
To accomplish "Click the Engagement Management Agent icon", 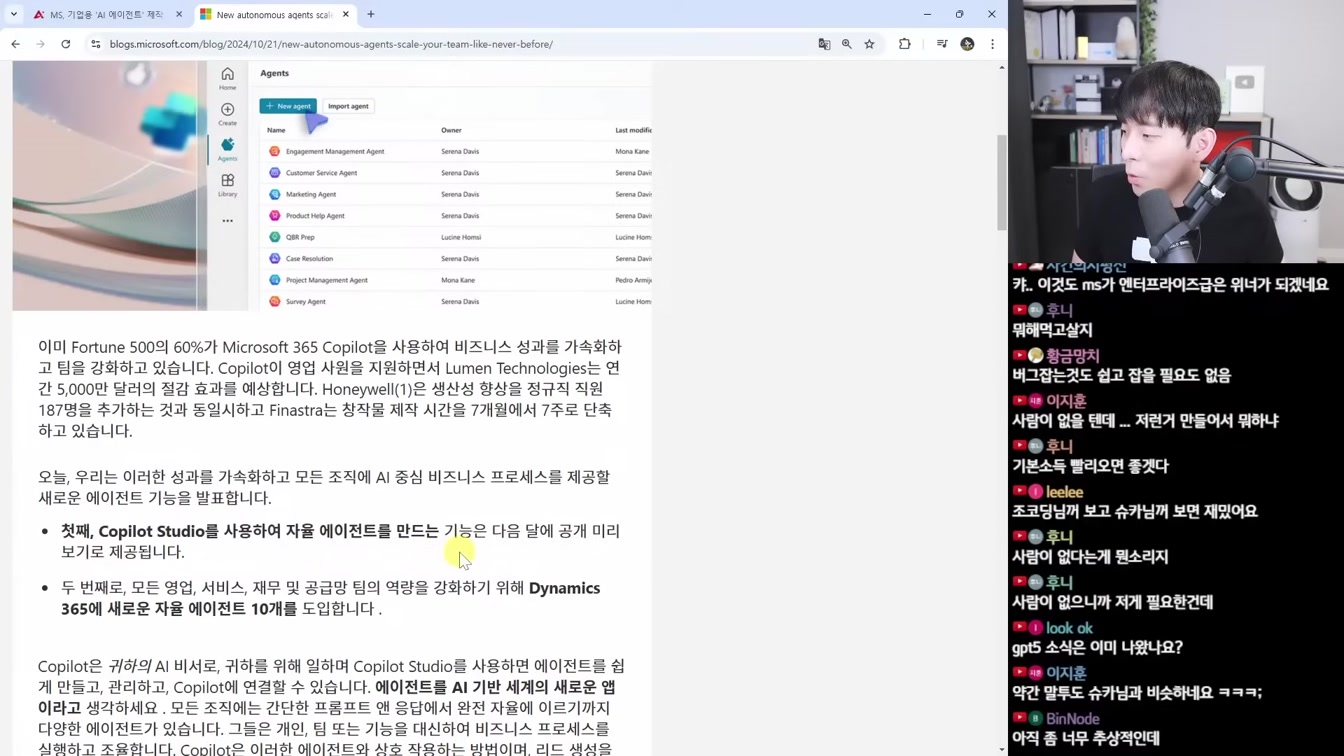I will click(275, 151).
